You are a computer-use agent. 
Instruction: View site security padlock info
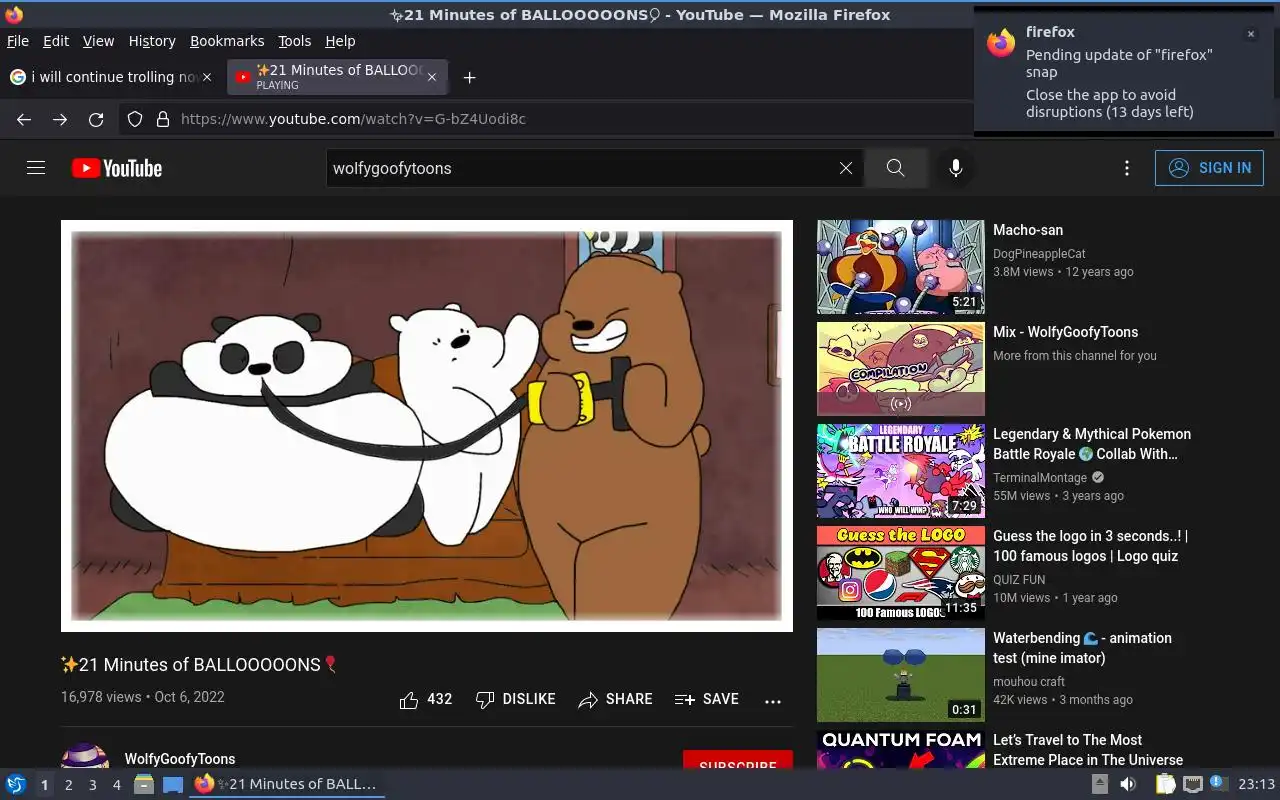pyautogui.click(x=163, y=119)
